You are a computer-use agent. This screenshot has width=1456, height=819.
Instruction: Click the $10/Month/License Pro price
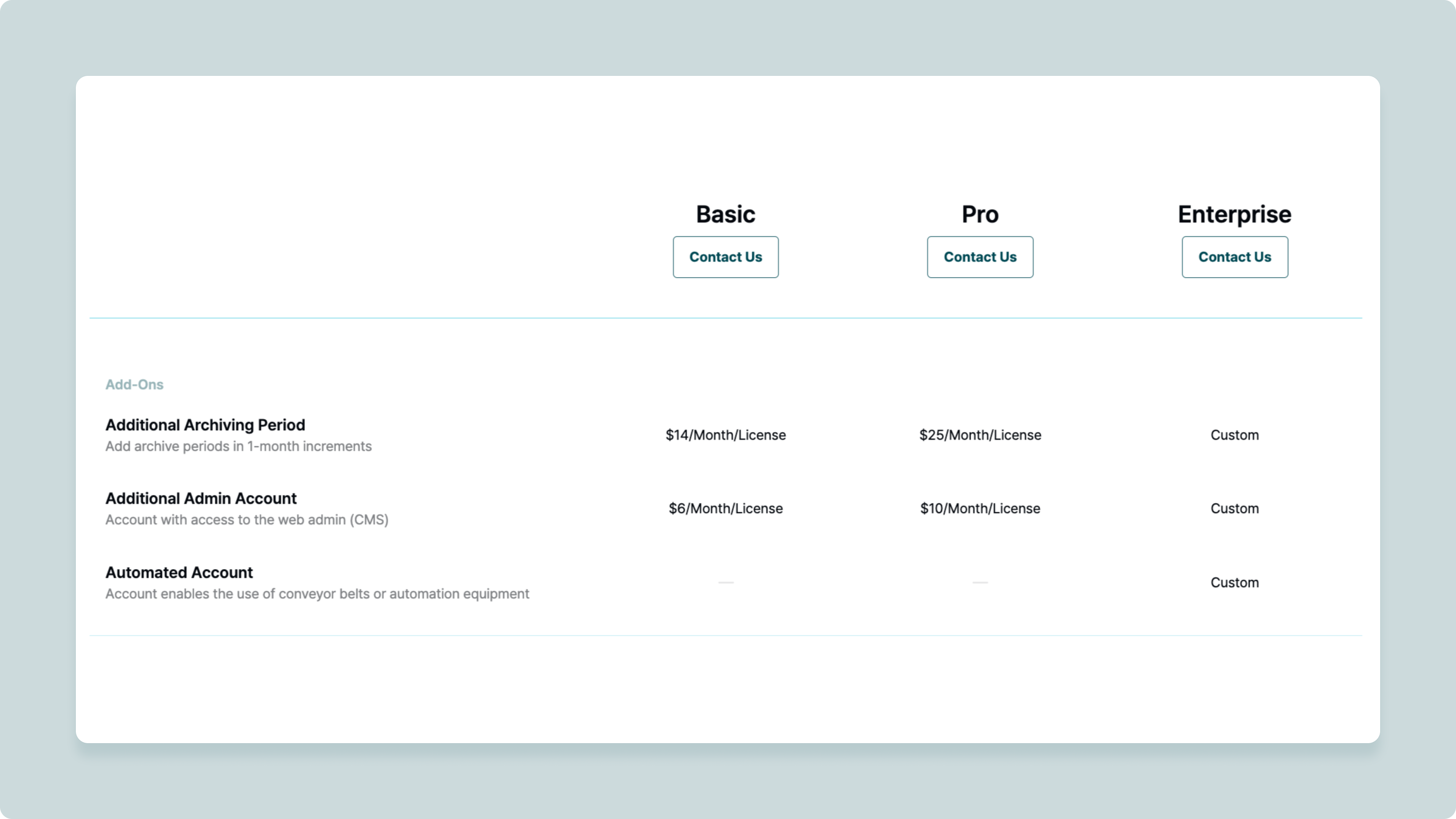979,509
